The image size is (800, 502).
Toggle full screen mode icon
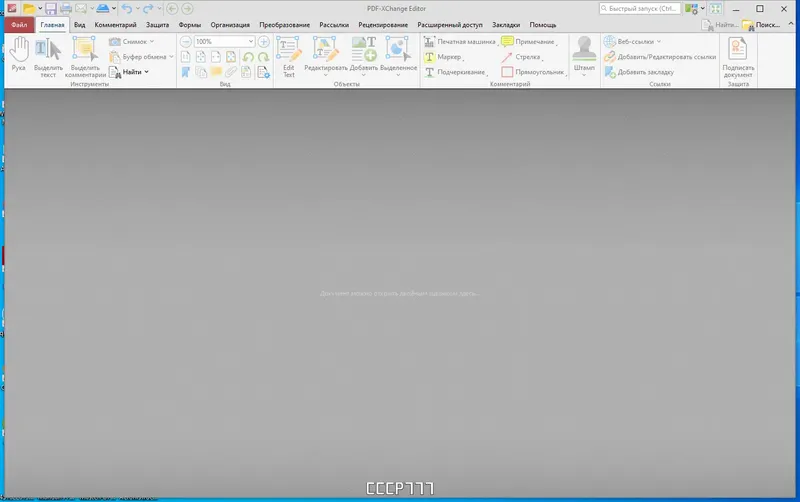pos(715,9)
